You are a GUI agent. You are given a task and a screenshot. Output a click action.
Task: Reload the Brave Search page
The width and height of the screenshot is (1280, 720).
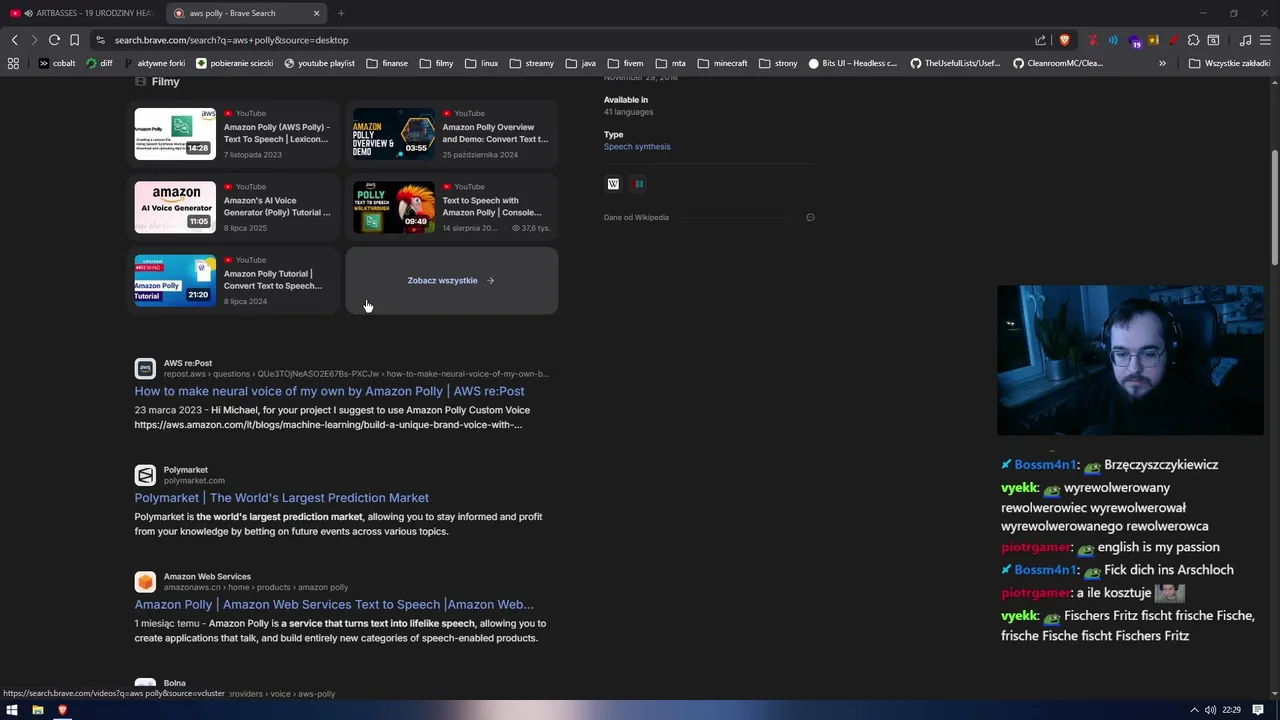(x=54, y=40)
